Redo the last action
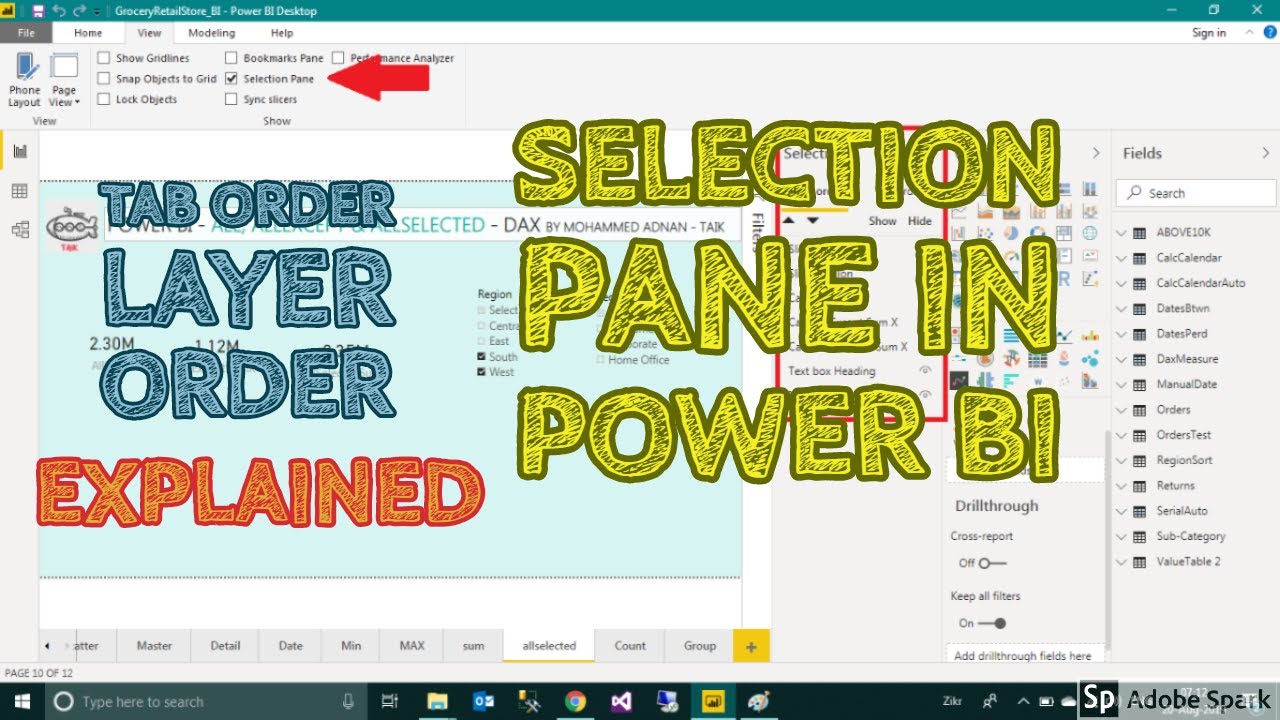Viewport: 1280px width, 720px height. point(79,11)
